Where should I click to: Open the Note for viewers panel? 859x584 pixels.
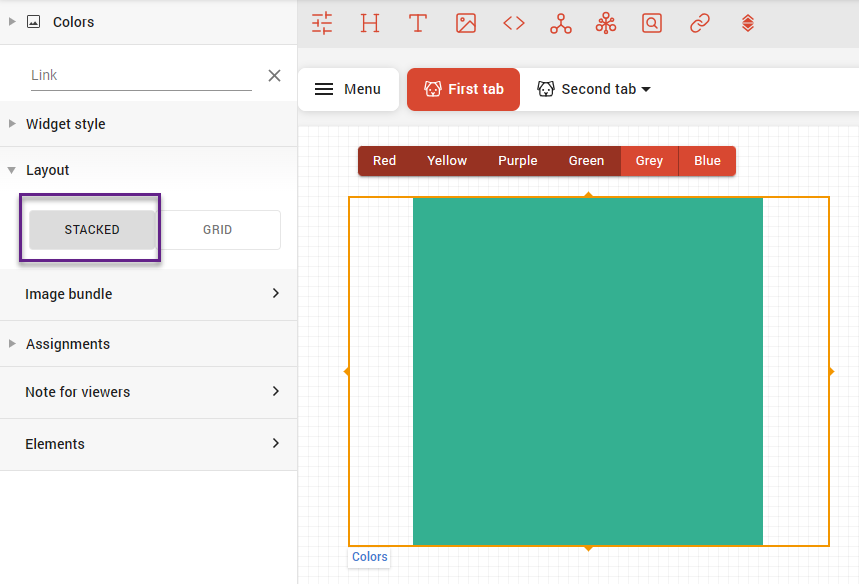(148, 392)
